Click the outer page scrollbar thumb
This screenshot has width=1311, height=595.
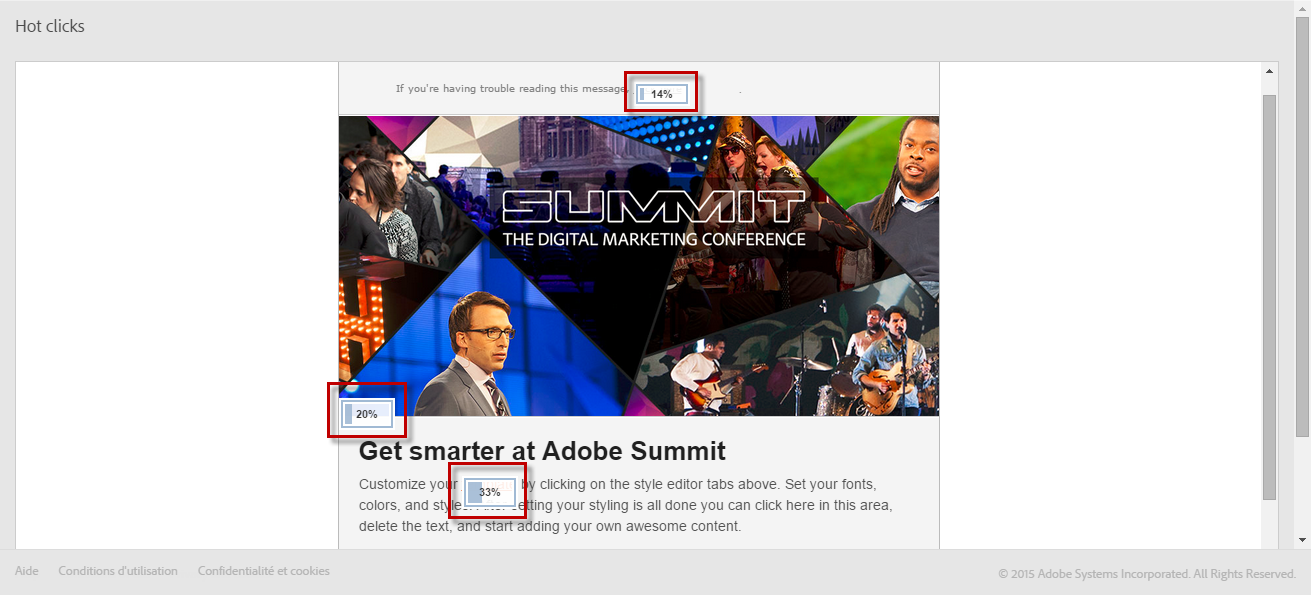click(1303, 227)
